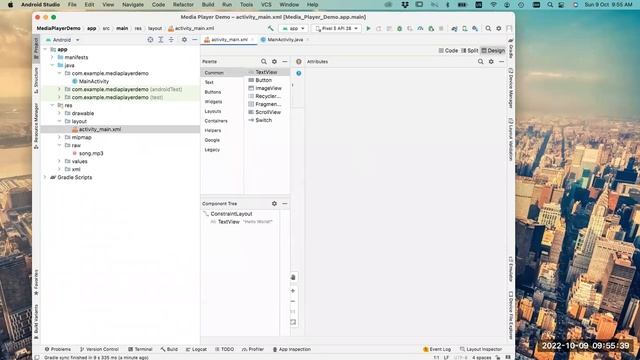640x360 pixels.
Task: Open the app run configuration dropdown
Action: tap(293, 29)
